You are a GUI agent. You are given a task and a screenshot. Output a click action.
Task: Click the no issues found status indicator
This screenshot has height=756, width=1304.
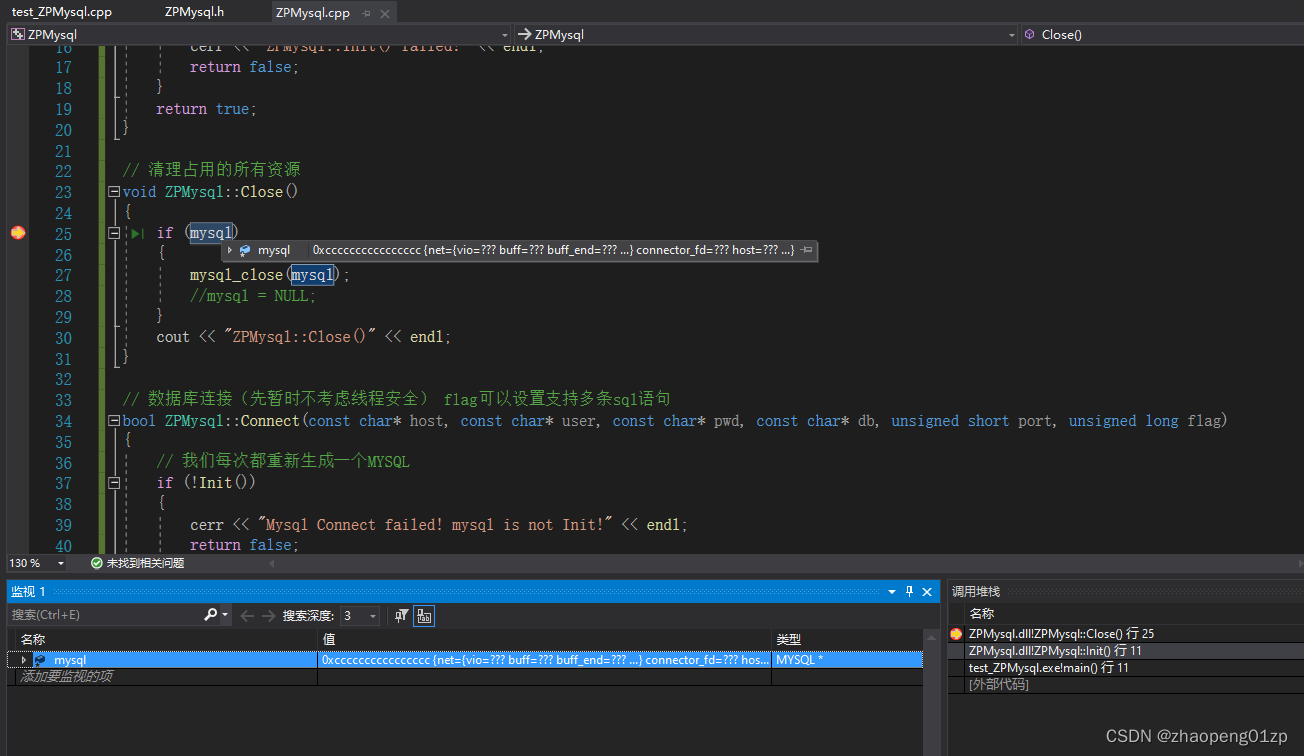click(x=137, y=563)
